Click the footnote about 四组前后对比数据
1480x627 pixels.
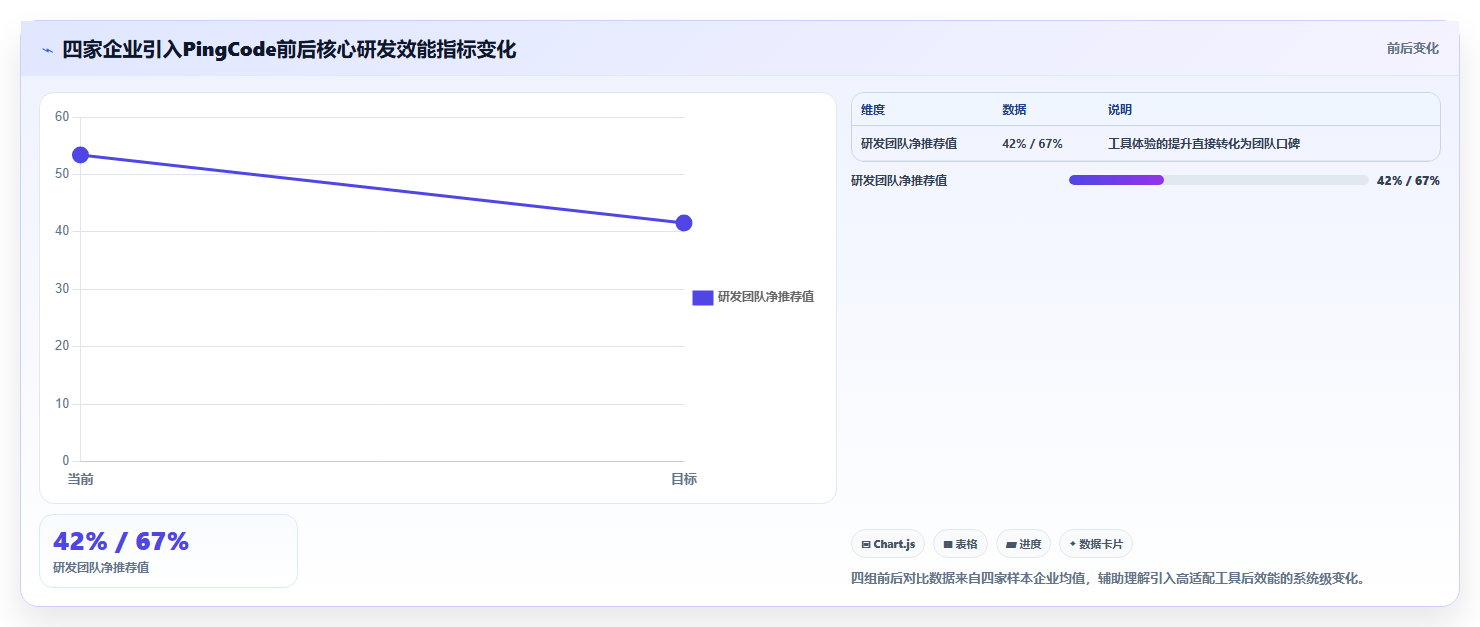[1108, 578]
